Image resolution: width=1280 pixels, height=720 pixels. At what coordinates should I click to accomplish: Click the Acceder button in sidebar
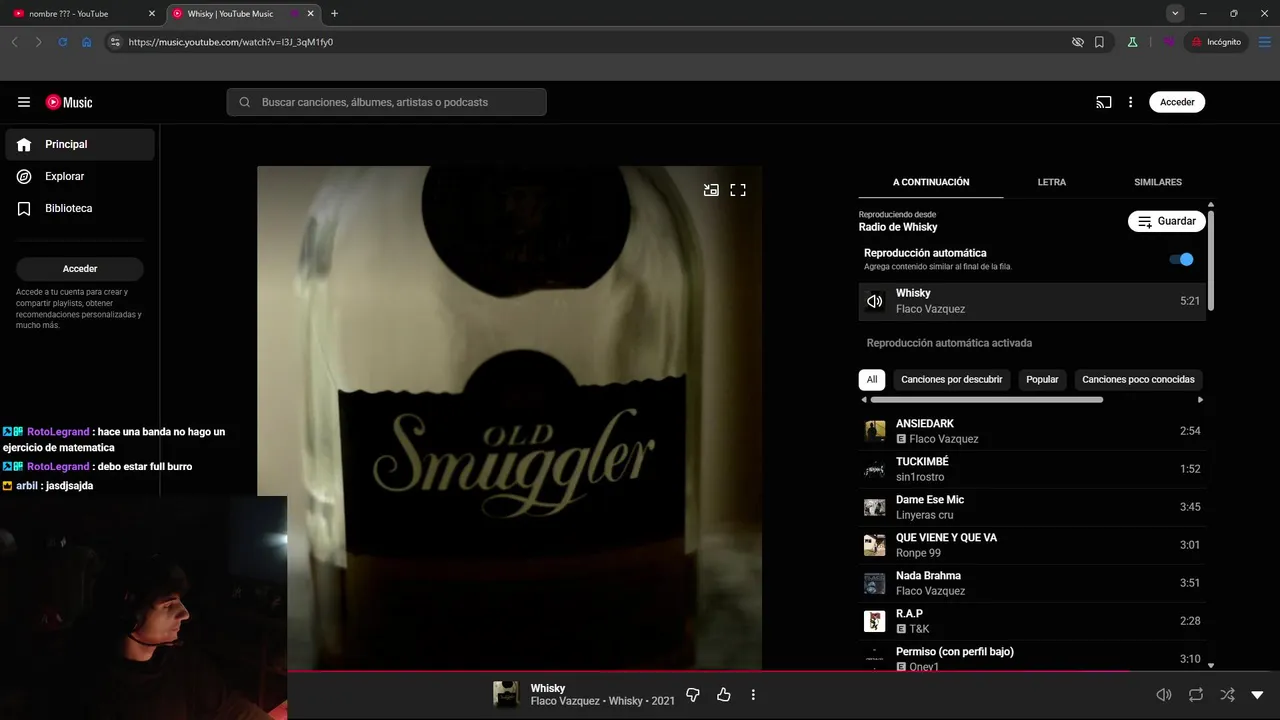[x=80, y=269]
